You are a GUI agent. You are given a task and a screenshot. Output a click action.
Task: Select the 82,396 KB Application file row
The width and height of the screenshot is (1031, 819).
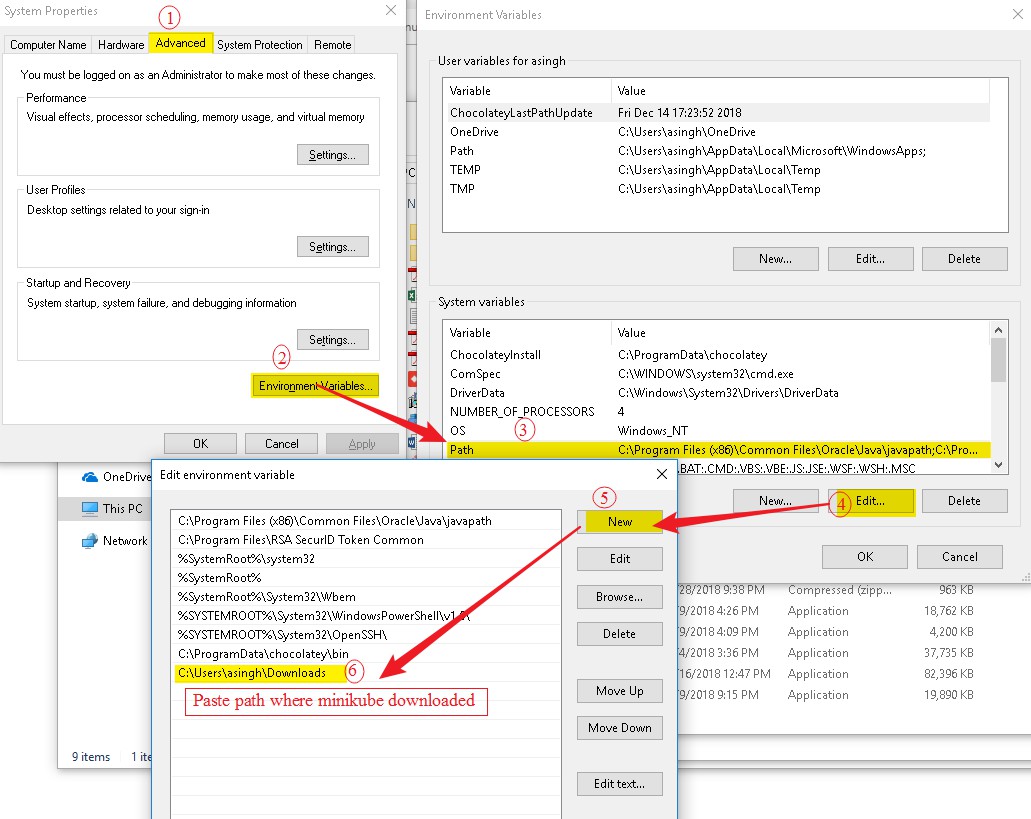click(x=827, y=674)
